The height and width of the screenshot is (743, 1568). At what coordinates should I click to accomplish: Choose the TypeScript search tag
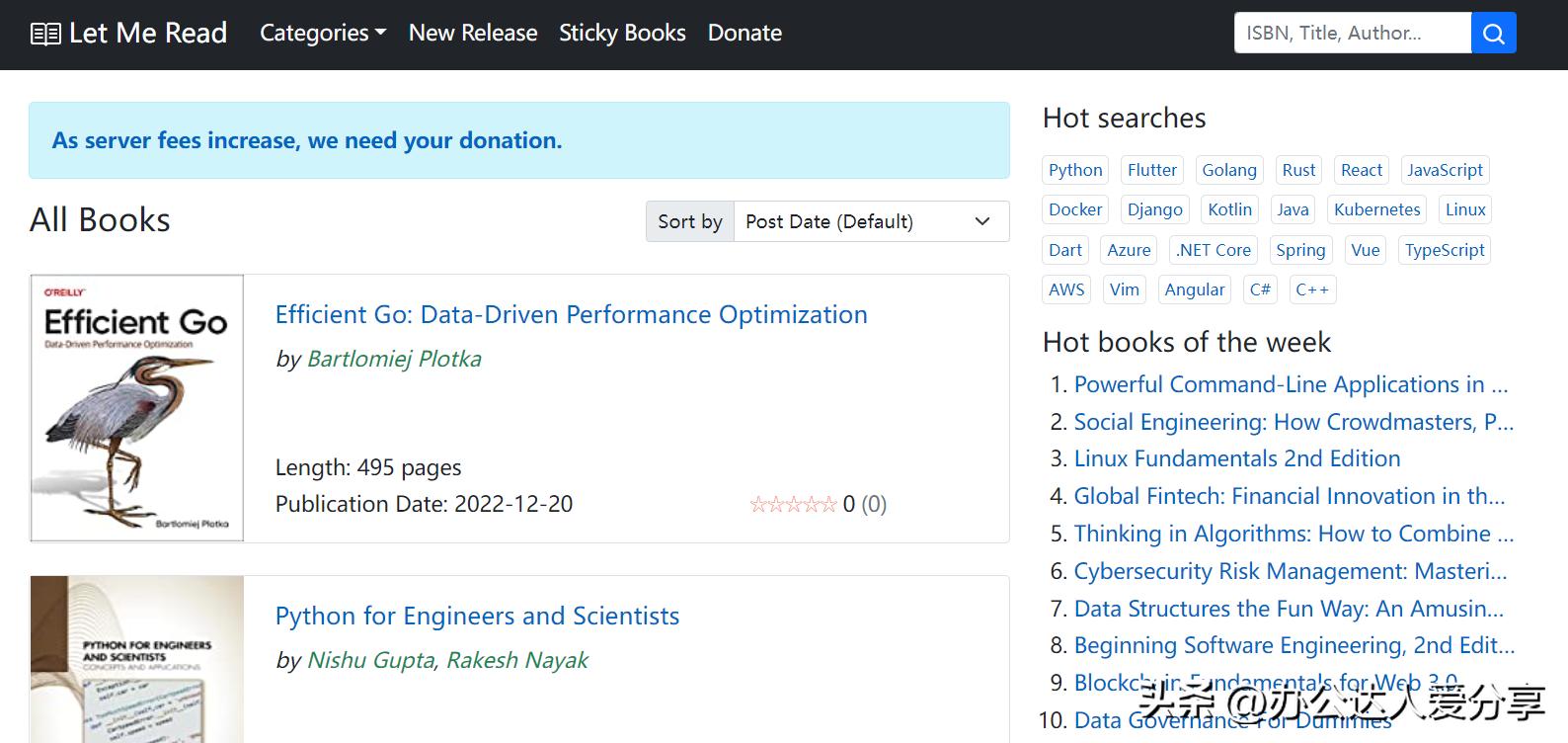click(1445, 250)
